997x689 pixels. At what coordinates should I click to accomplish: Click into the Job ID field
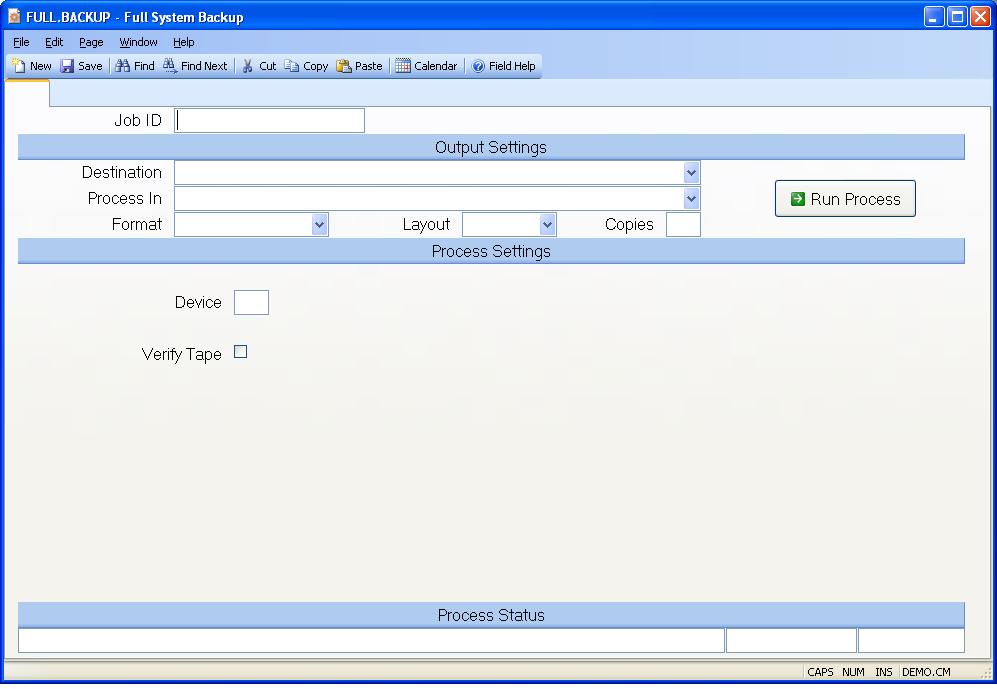click(x=270, y=121)
